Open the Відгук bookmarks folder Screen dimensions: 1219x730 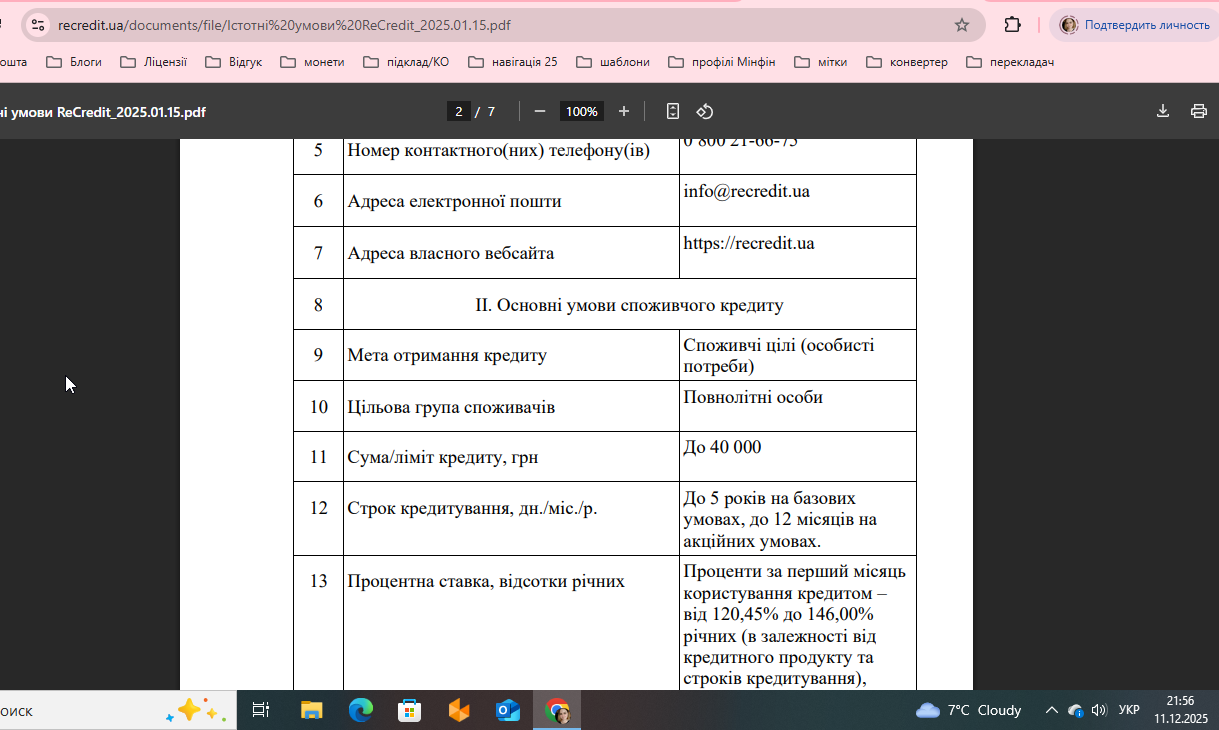[x=233, y=62]
